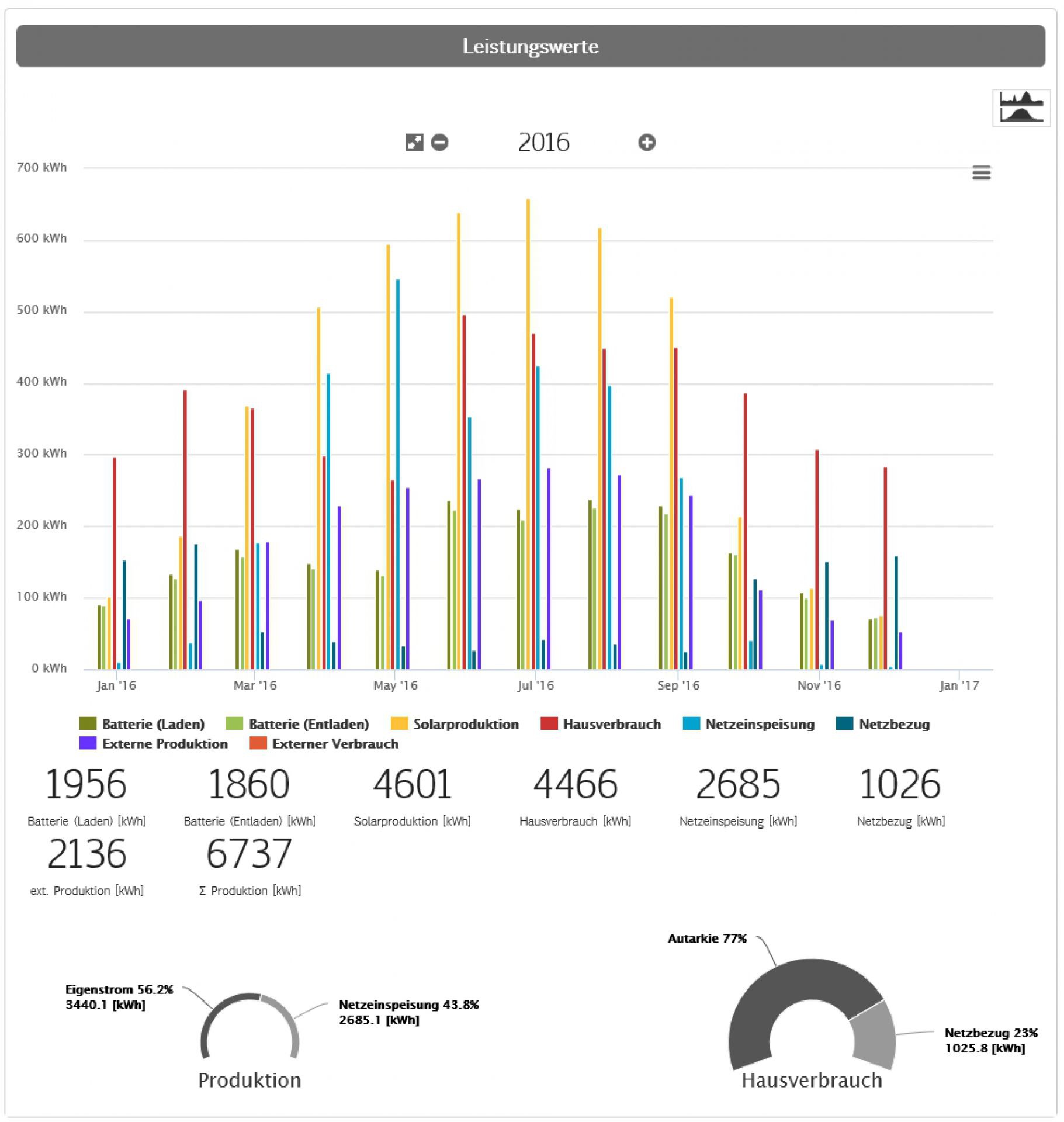Switch chart view using the area-graph icon
Image resolution: width=1064 pixels, height=1122 pixels.
click(1021, 108)
